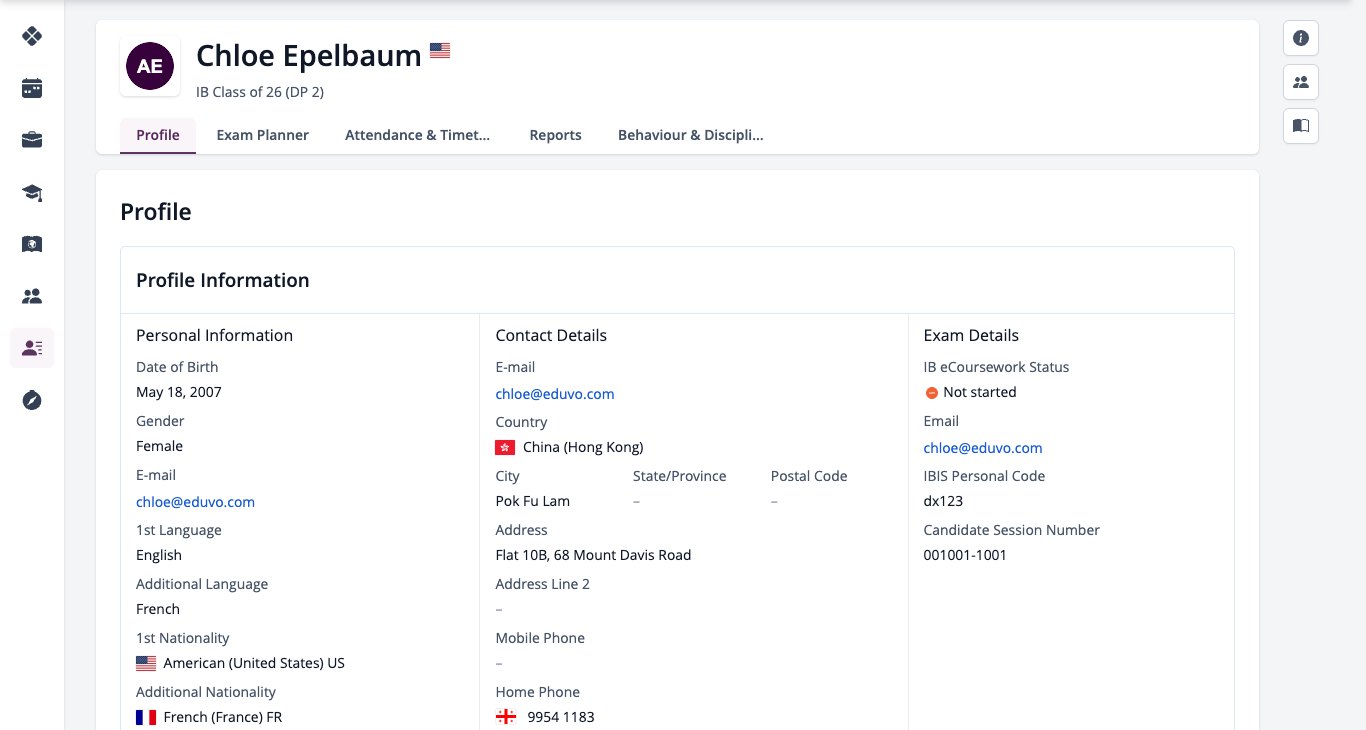Switch to the Exam Planner tab
Viewport: 1366px width, 730px height.
[x=263, y=135]
